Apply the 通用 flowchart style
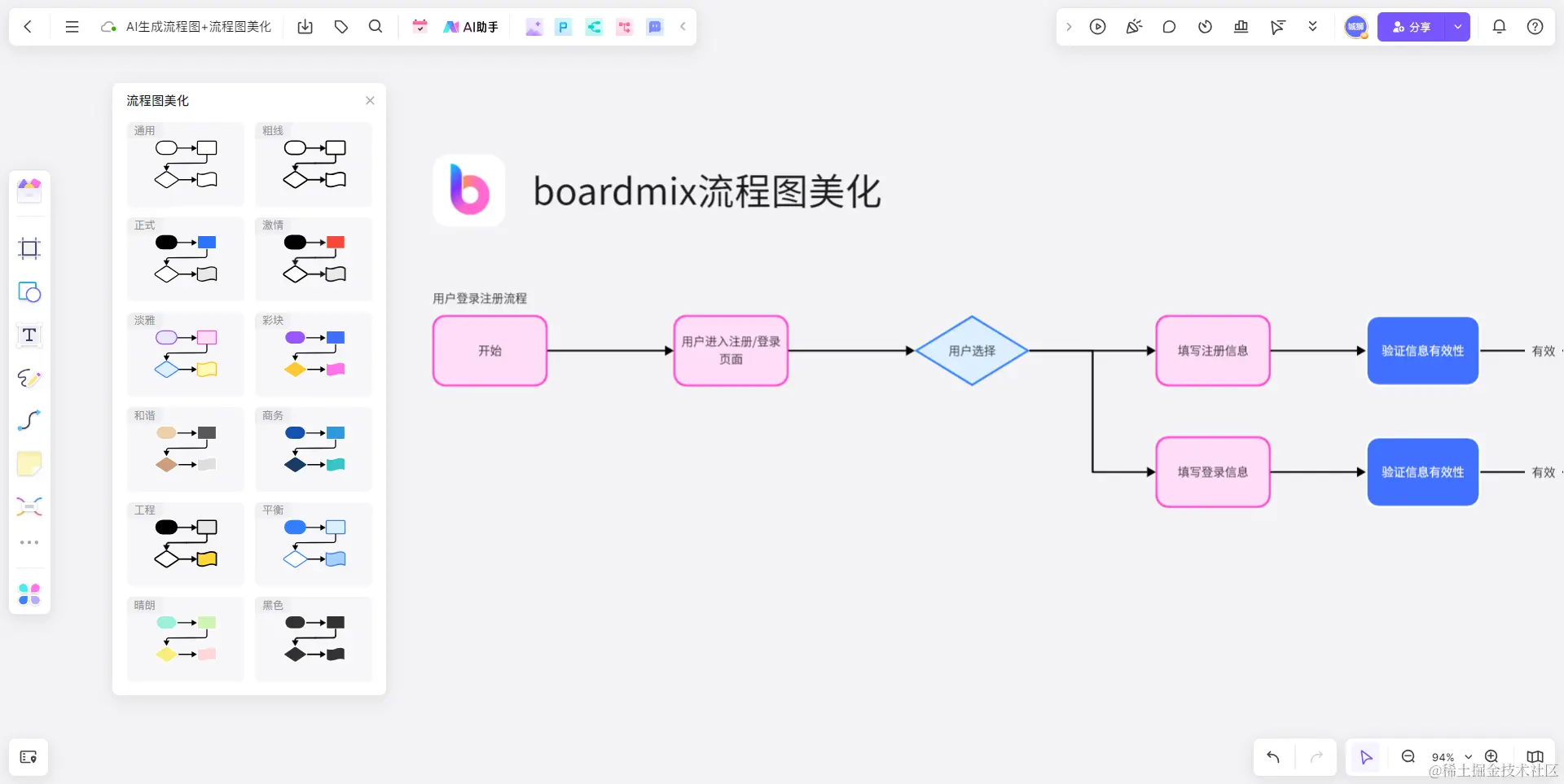Viewport: 1564px width, 784px height. 186,164
